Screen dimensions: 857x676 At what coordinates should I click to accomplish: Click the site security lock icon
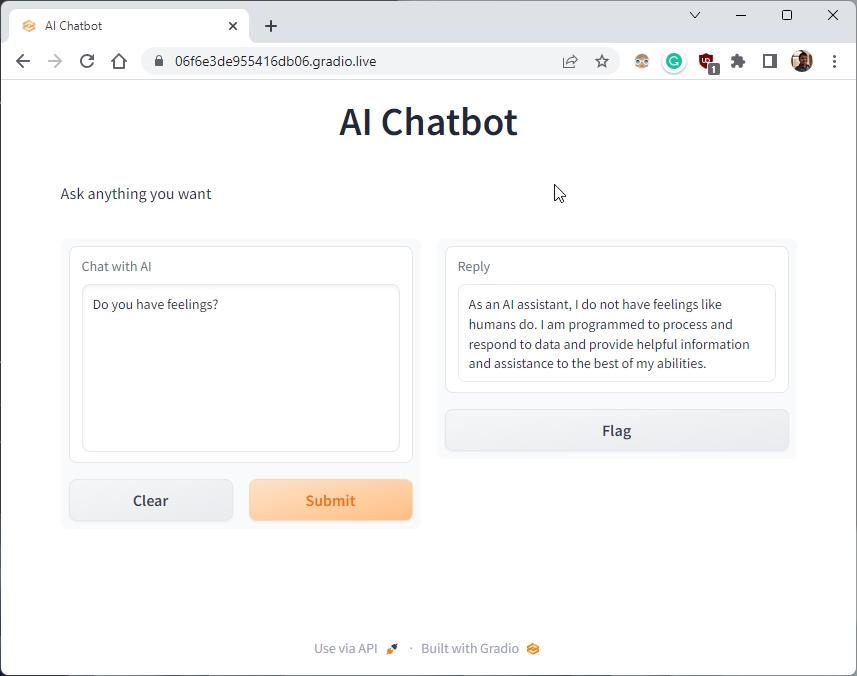click(157, 61)
